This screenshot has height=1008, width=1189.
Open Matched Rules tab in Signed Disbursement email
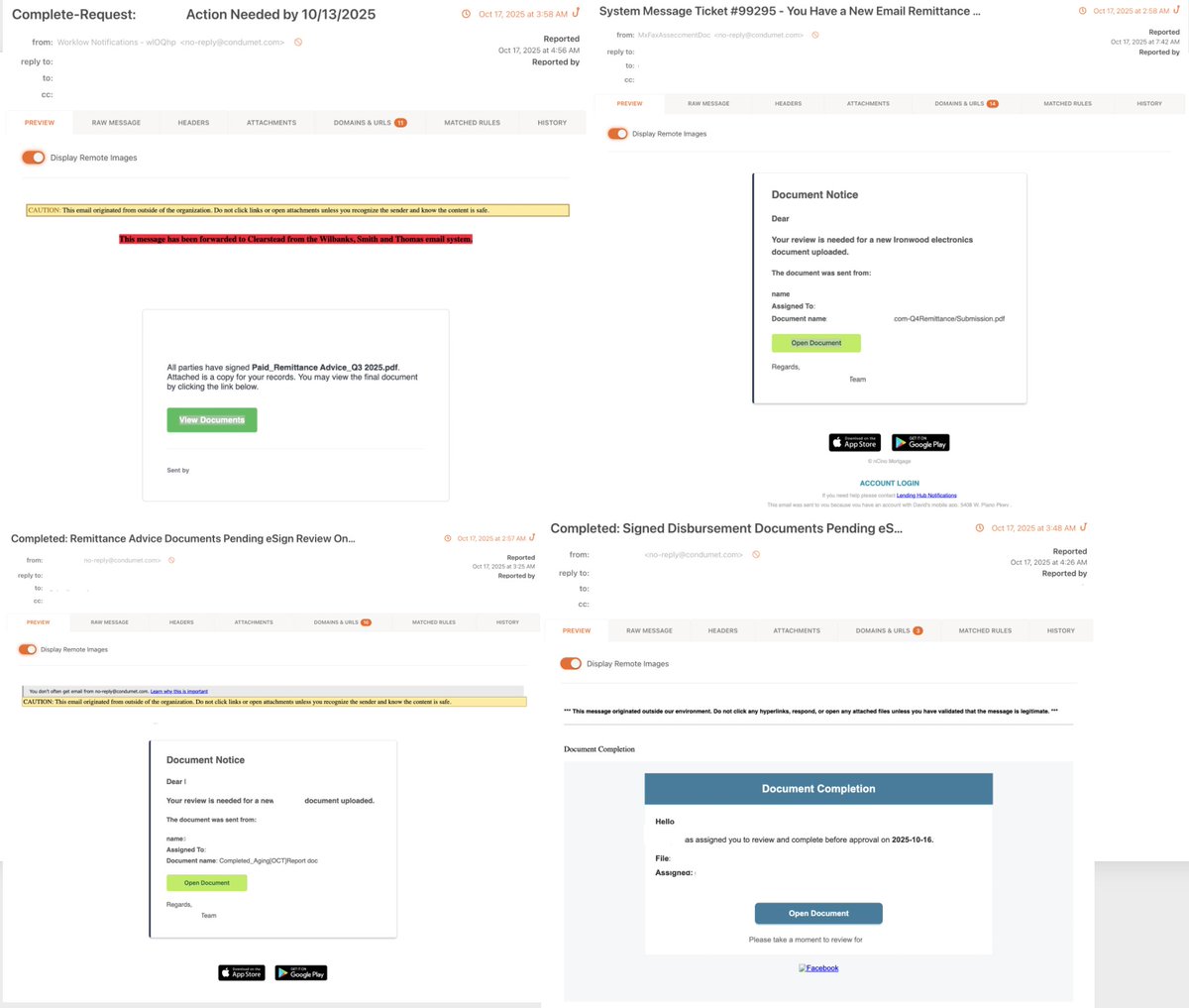click(x=985, y=630)
